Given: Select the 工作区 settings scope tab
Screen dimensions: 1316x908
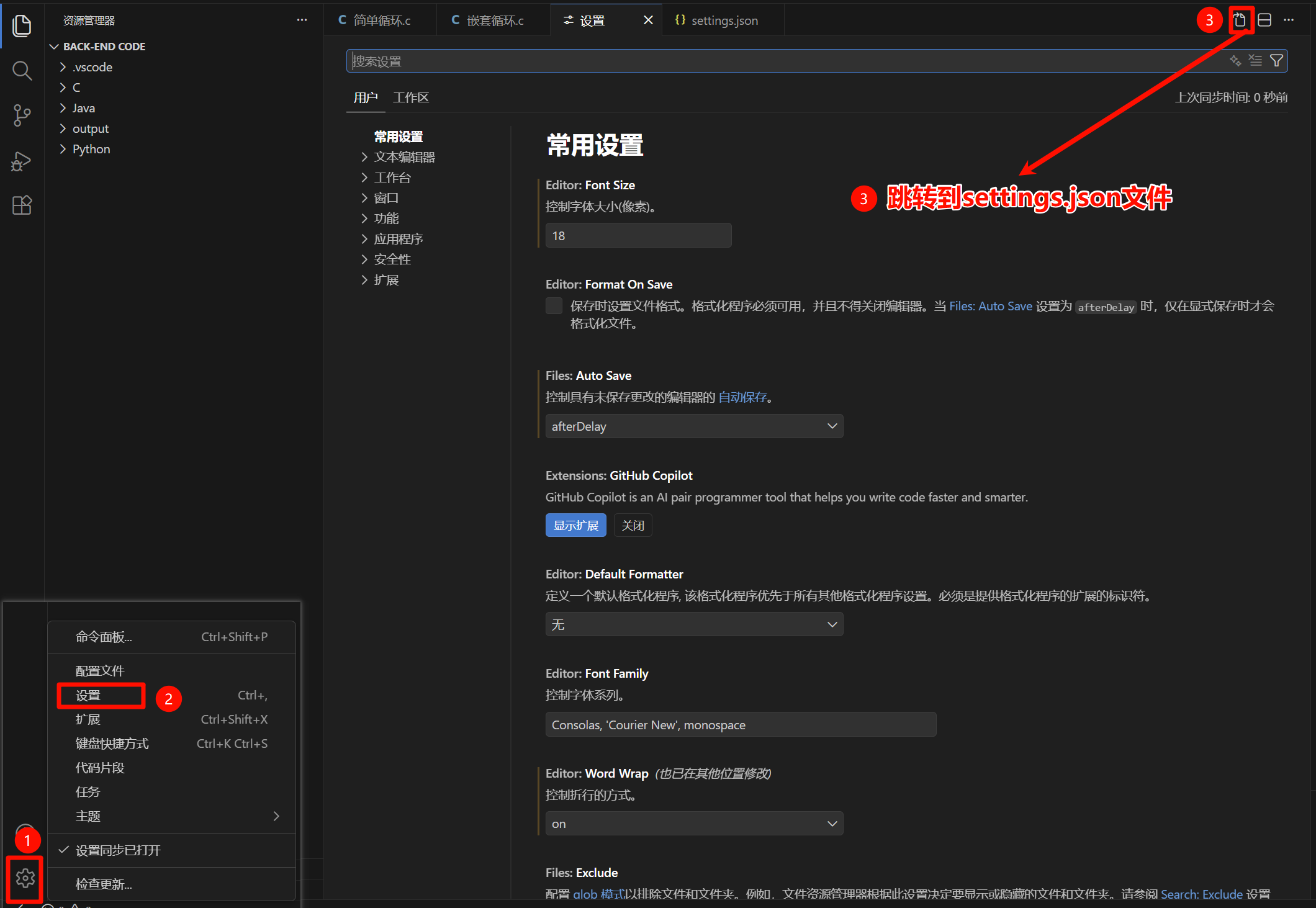Looking at the screenshot, I should tap(411, 97).
